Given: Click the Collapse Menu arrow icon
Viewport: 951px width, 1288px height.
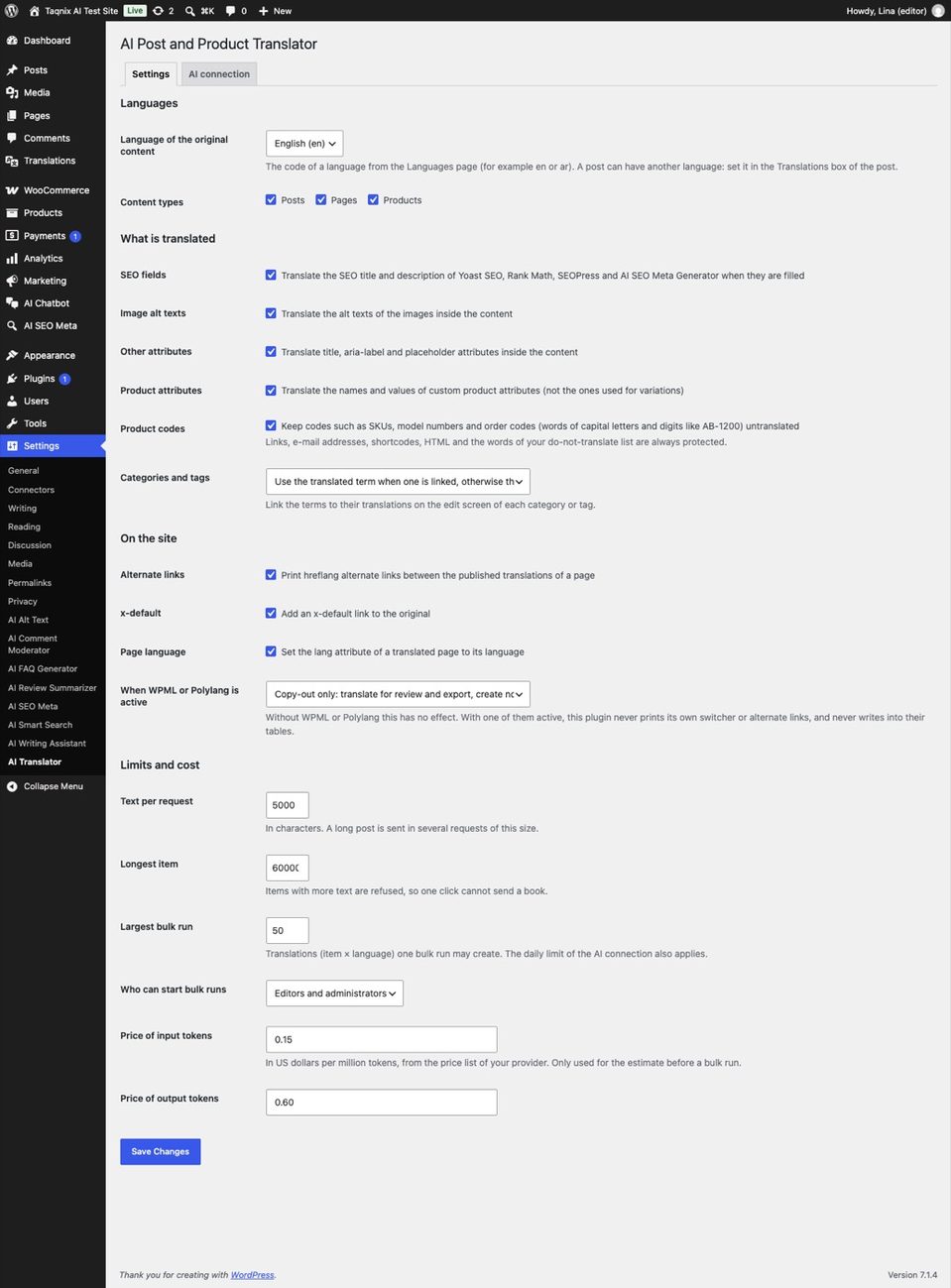Looking at the screenshot, I should [x=12, y=786].
